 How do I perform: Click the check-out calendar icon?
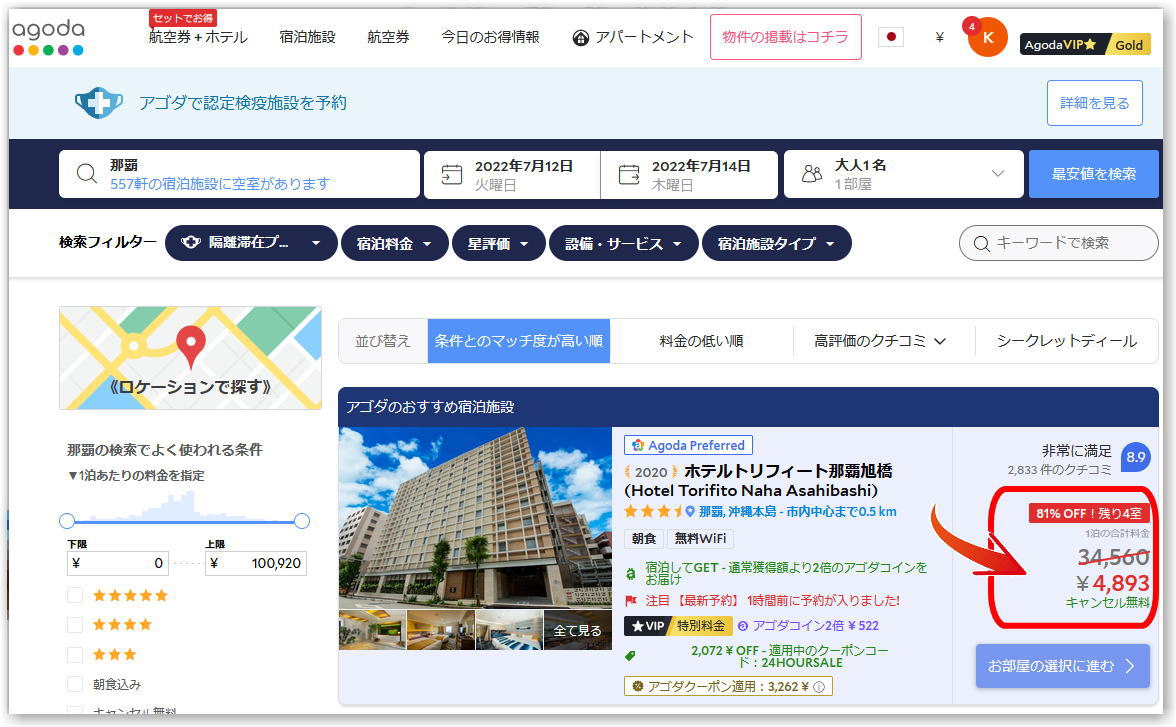628,175
